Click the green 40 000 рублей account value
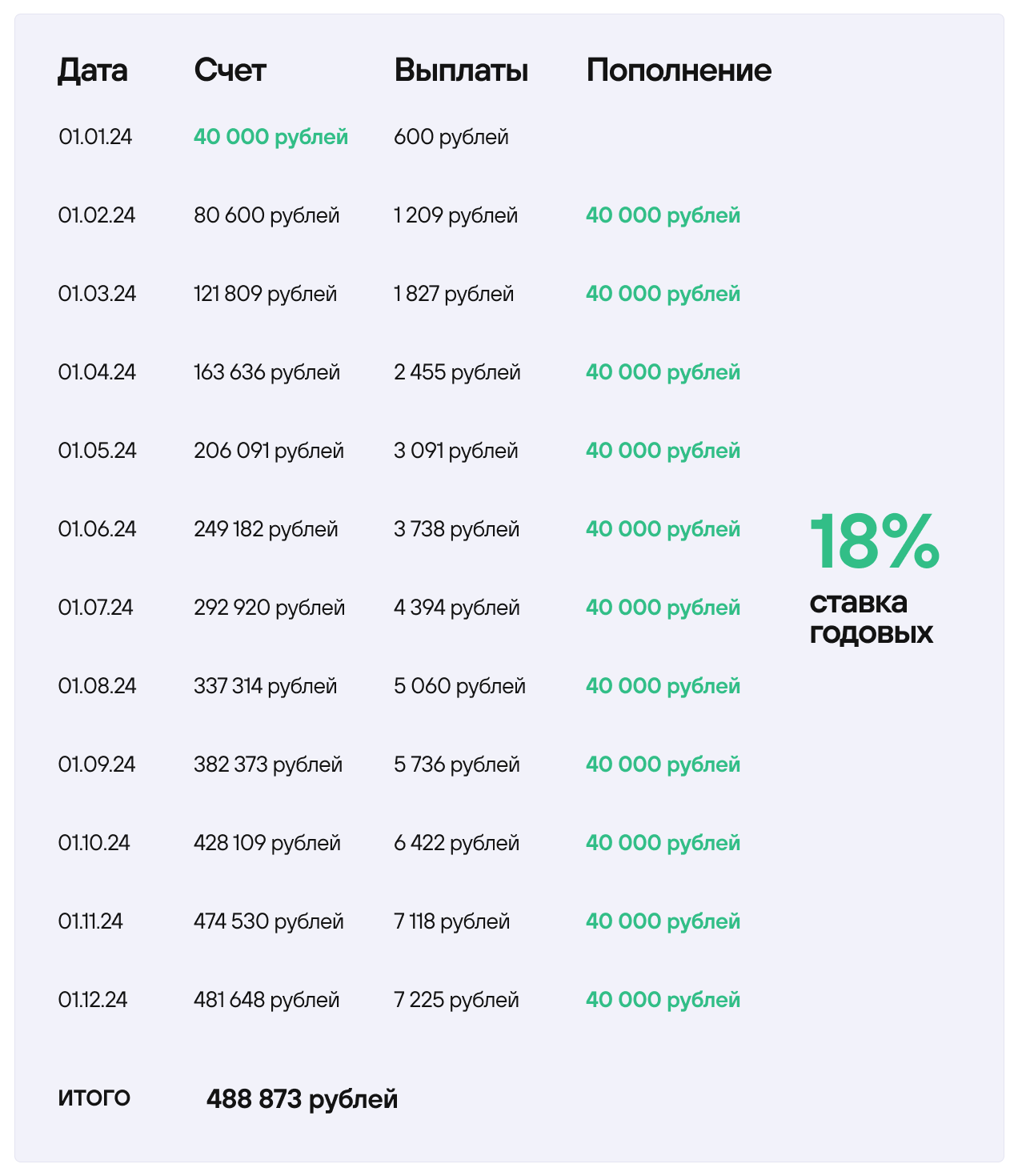This screenshot has width=1018, height=1176. point(271,137)
